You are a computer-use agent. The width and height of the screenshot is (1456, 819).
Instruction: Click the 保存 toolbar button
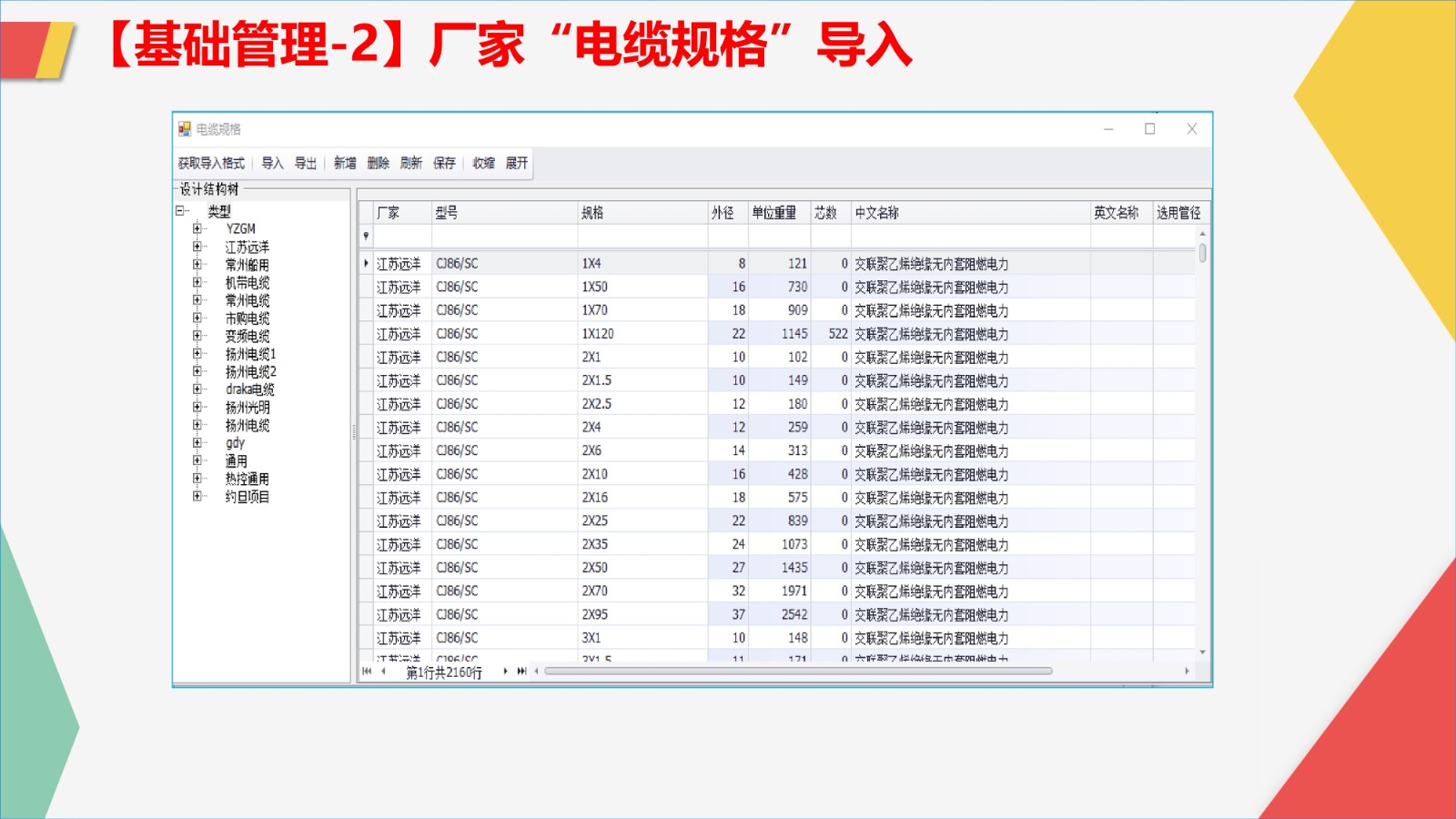444,164
